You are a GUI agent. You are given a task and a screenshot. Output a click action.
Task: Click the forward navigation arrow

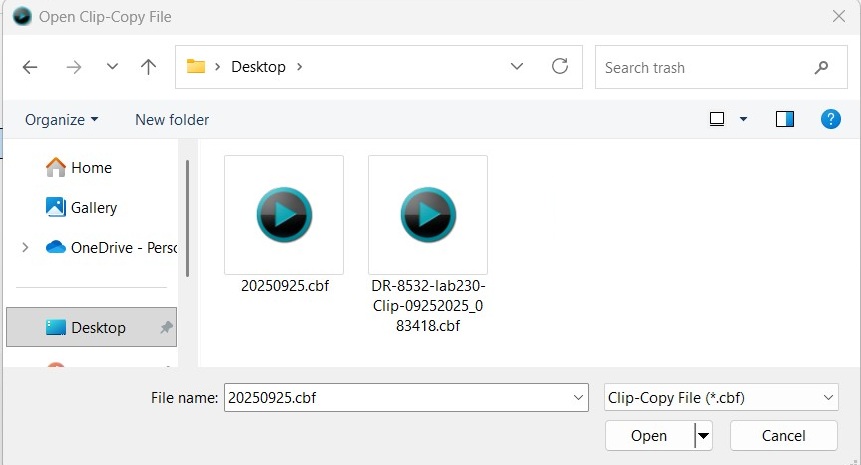pyautogui.click(x=74, y=67)
